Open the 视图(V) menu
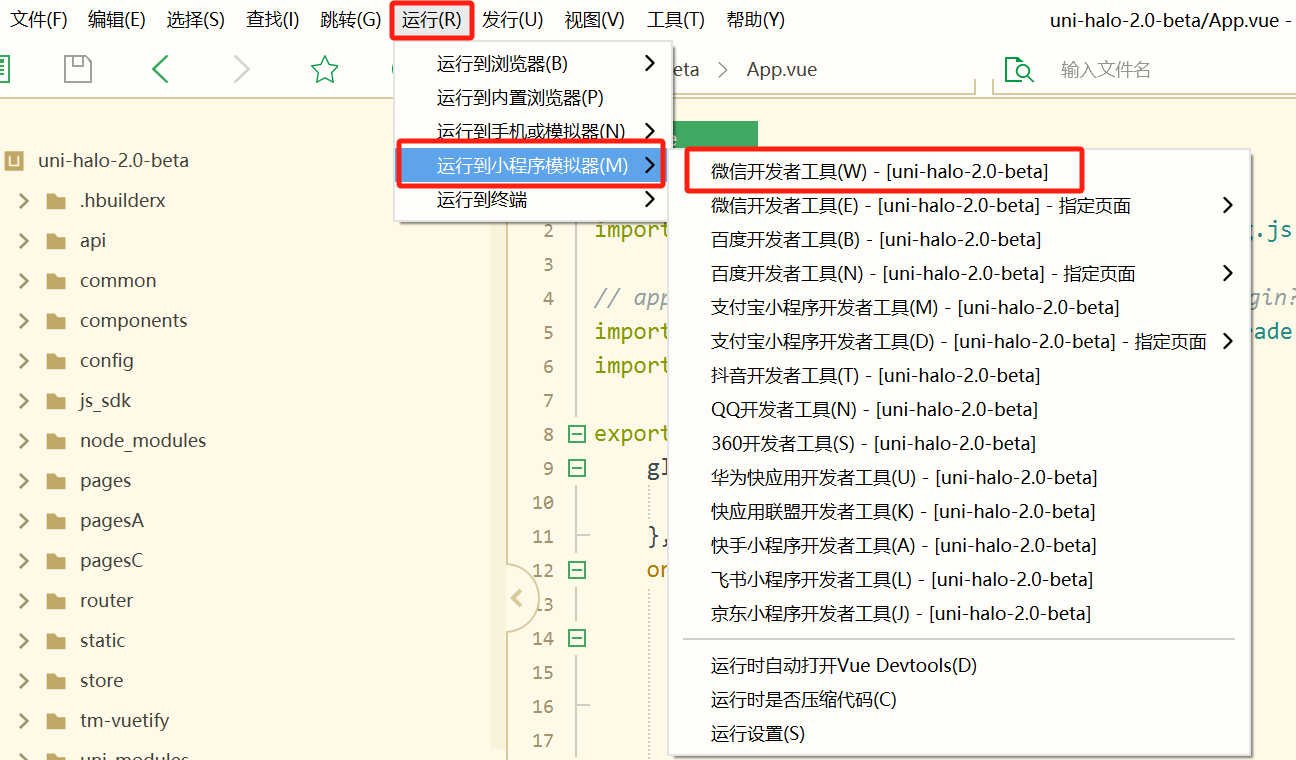Screen dimensions: 1296x760 pyautogui.click(x=594, y=20)
